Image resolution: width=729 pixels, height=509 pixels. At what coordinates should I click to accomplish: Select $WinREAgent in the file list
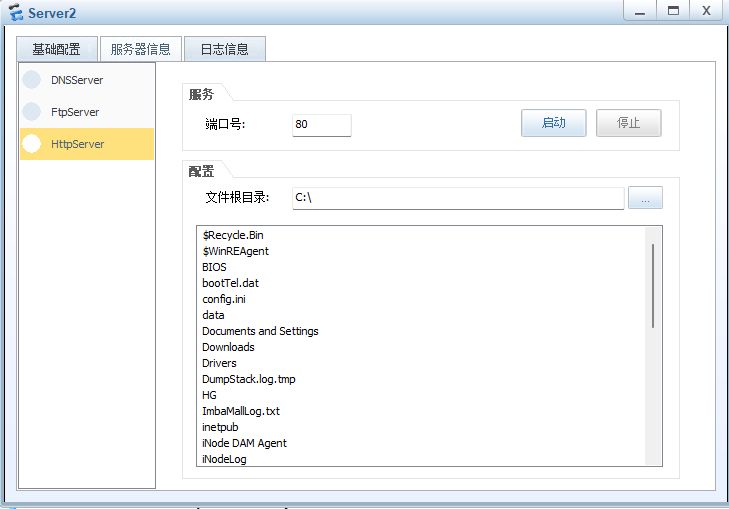tap(235, 251)
